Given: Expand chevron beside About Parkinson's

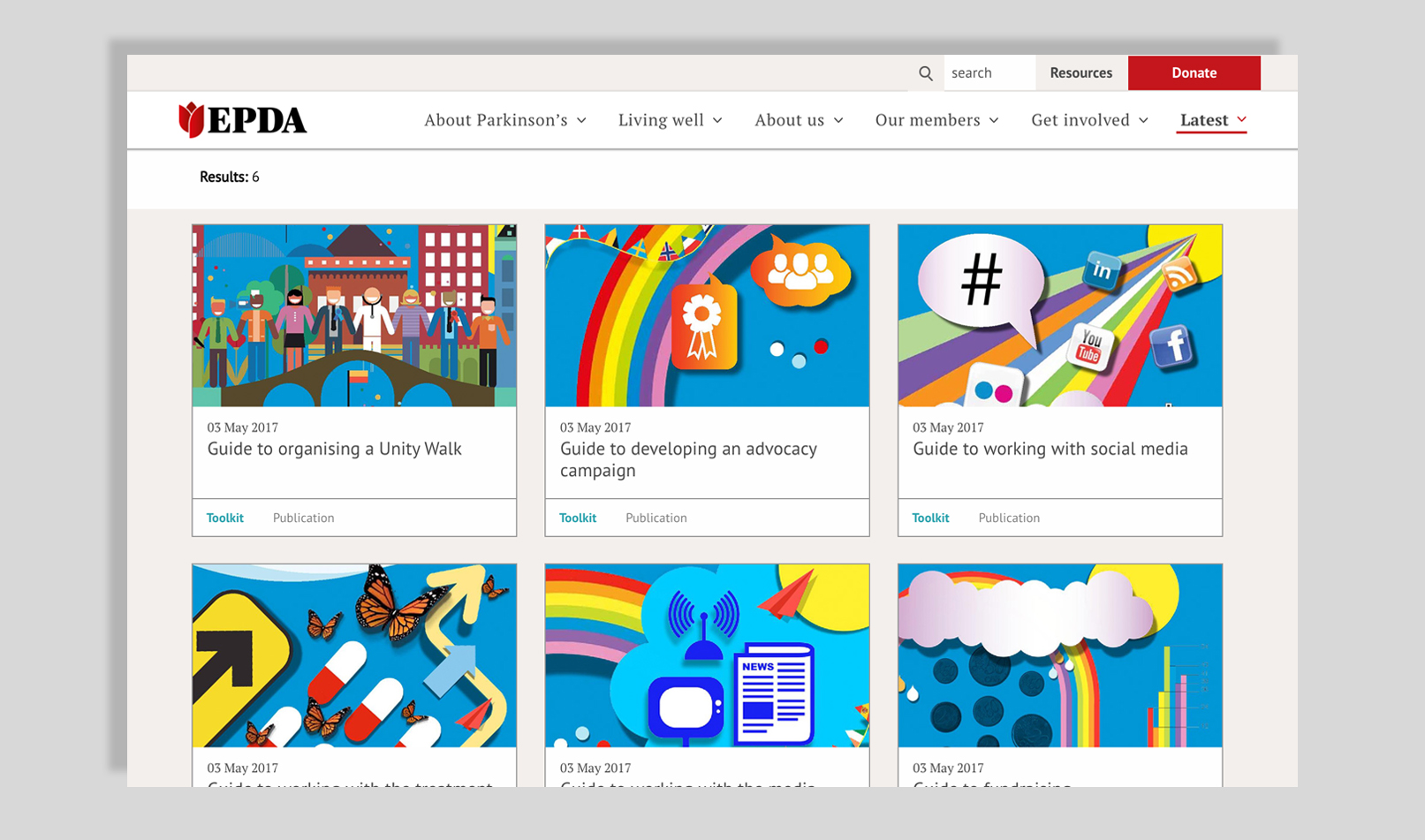Looking at the screenshot, I should coord(581,120).
